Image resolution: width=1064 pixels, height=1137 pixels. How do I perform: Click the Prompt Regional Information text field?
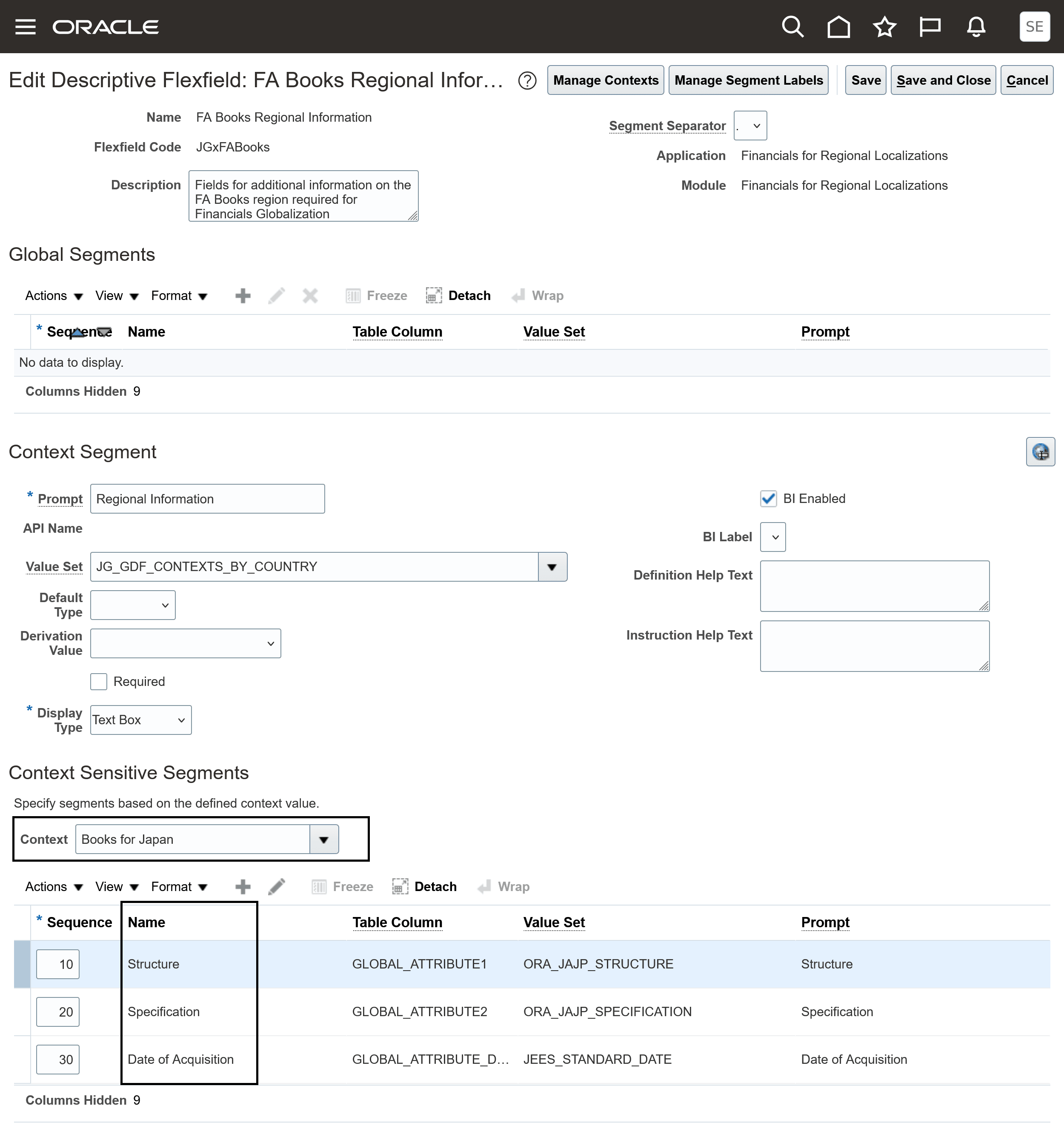tap(207, 499)
